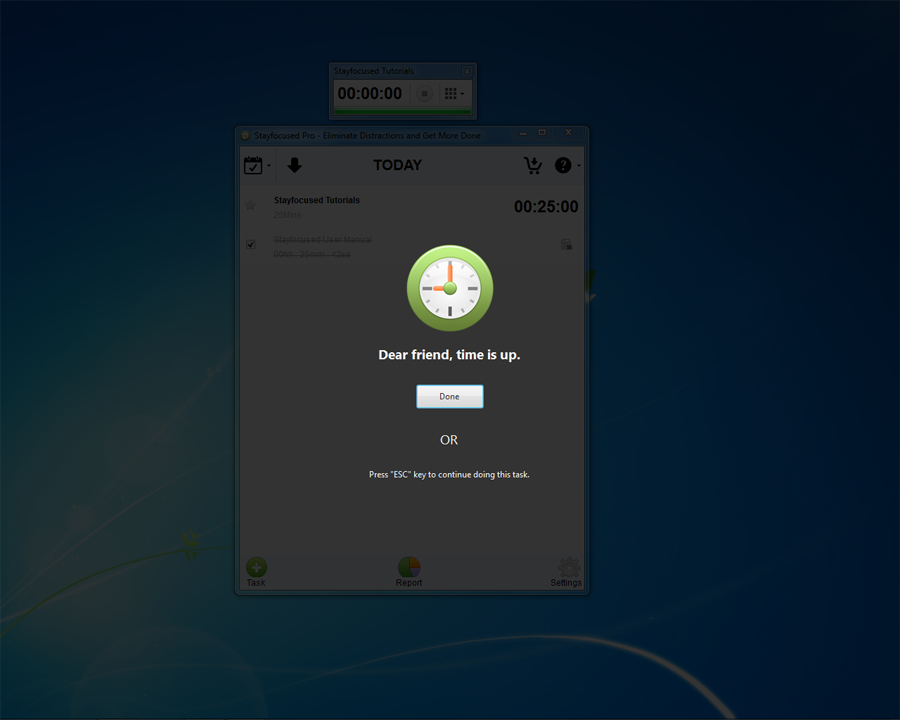This screenshot has width=900, height=720.
Task: Toggle the star next to Stayfocused Tutorials
Action: pyautogui.click(x=250, y=206)
